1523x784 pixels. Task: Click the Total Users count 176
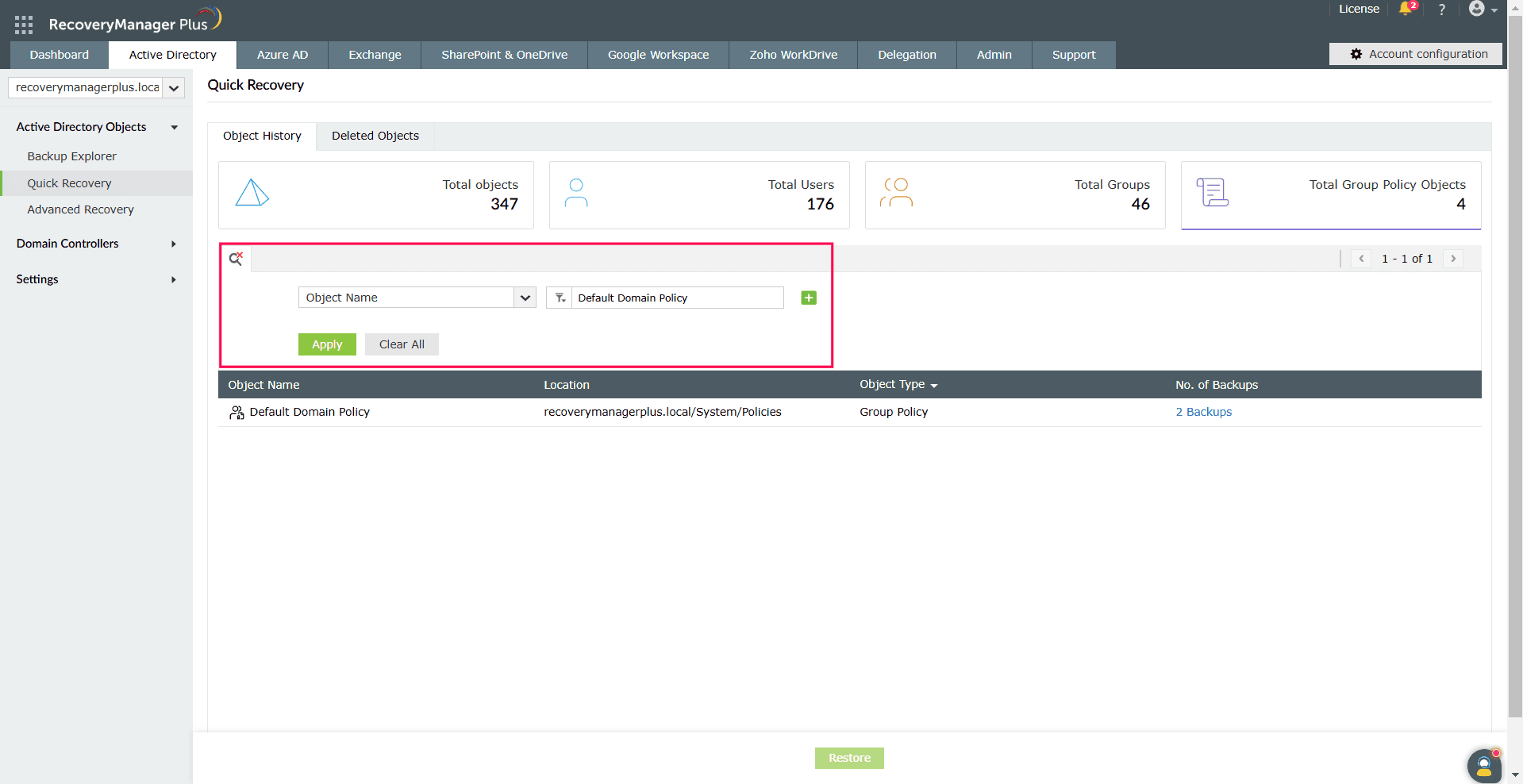(x=821, y=204)
